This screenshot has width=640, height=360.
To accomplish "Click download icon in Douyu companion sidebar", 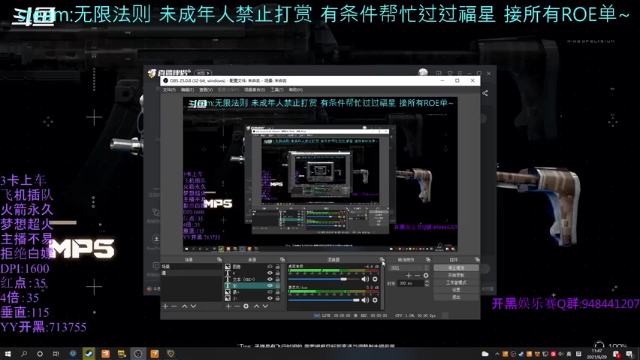I will pos(156,239).
